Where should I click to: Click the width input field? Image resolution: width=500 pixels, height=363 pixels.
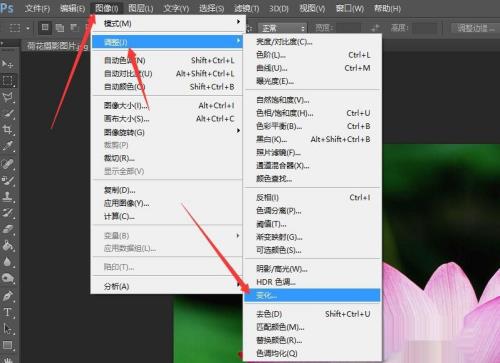pyautogui.click(x=347, y=28)
